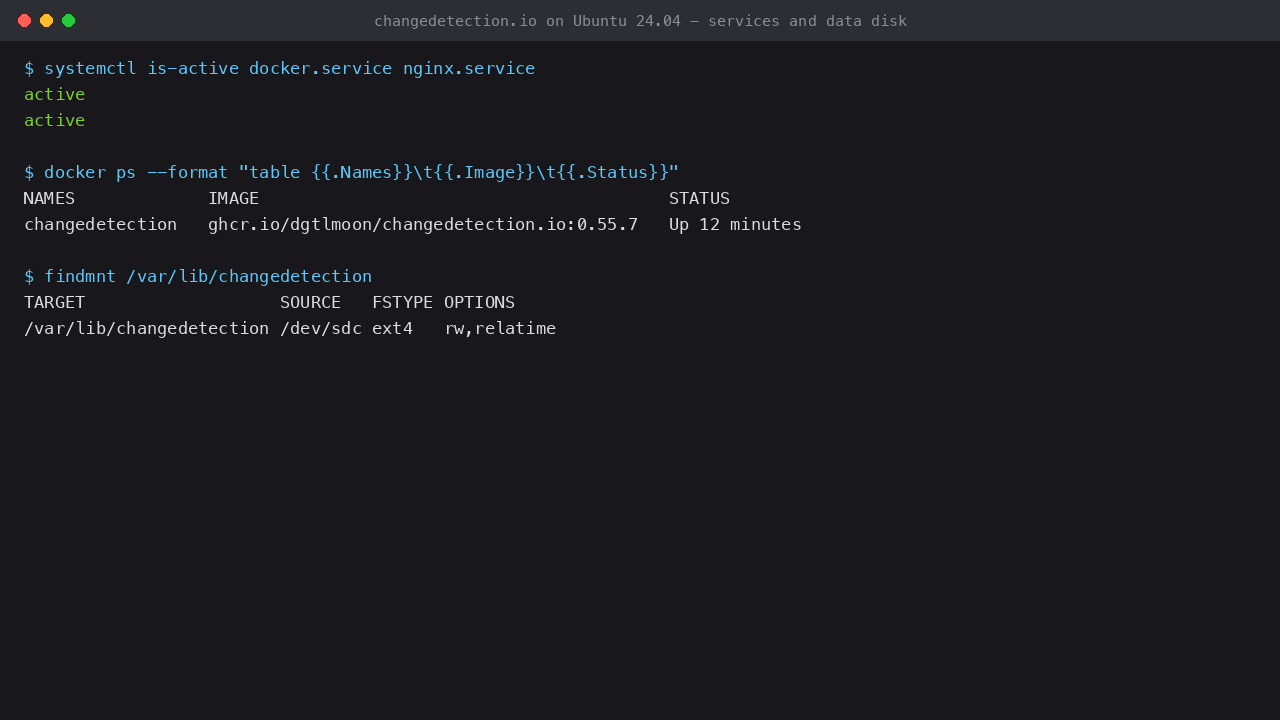Click the second green 'active' output line

pos(55,120)
